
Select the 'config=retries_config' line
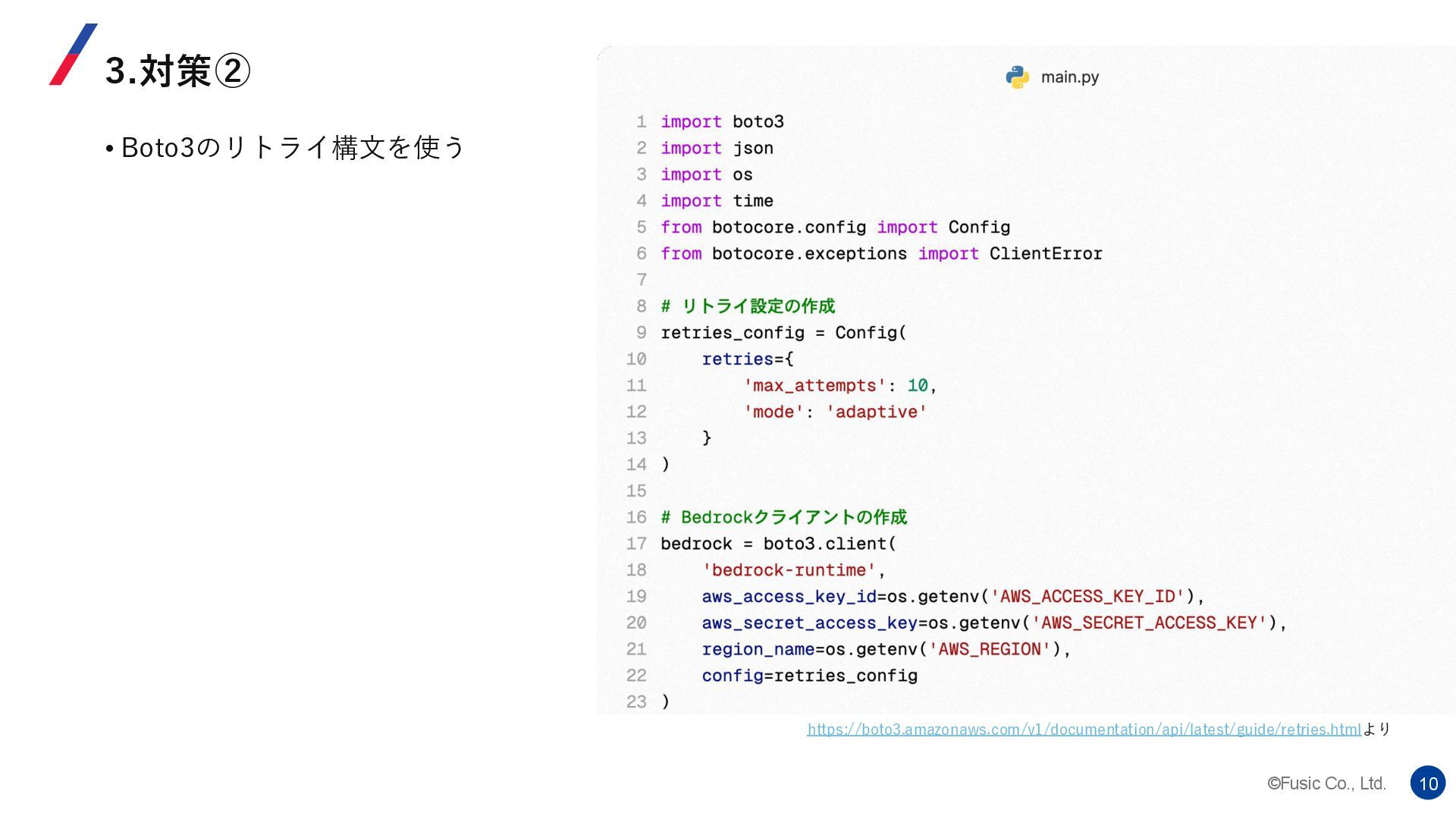tap(809, 676)
